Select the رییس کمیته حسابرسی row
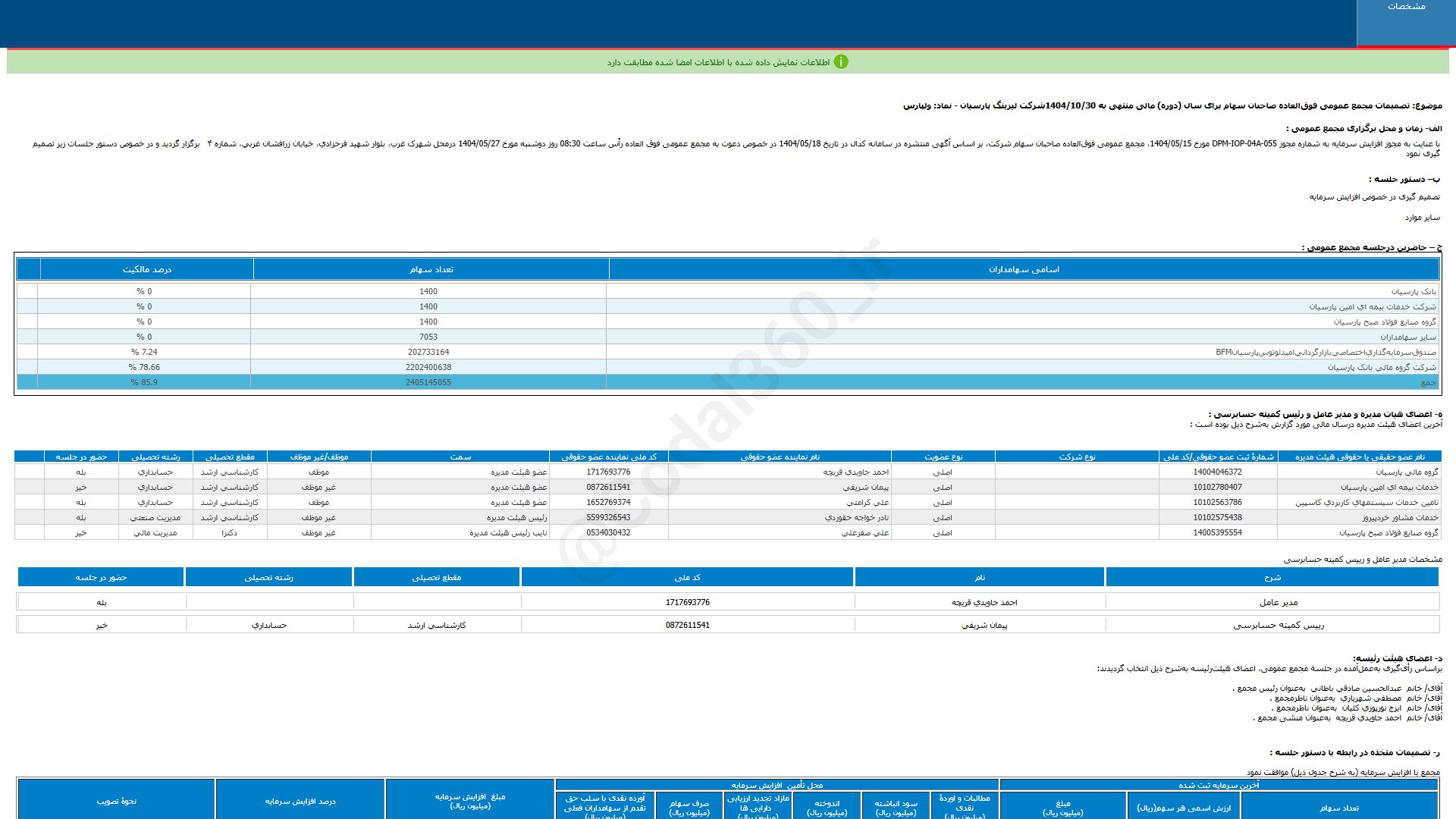This screenshot has width=1456, height=819. coord(728,625)
